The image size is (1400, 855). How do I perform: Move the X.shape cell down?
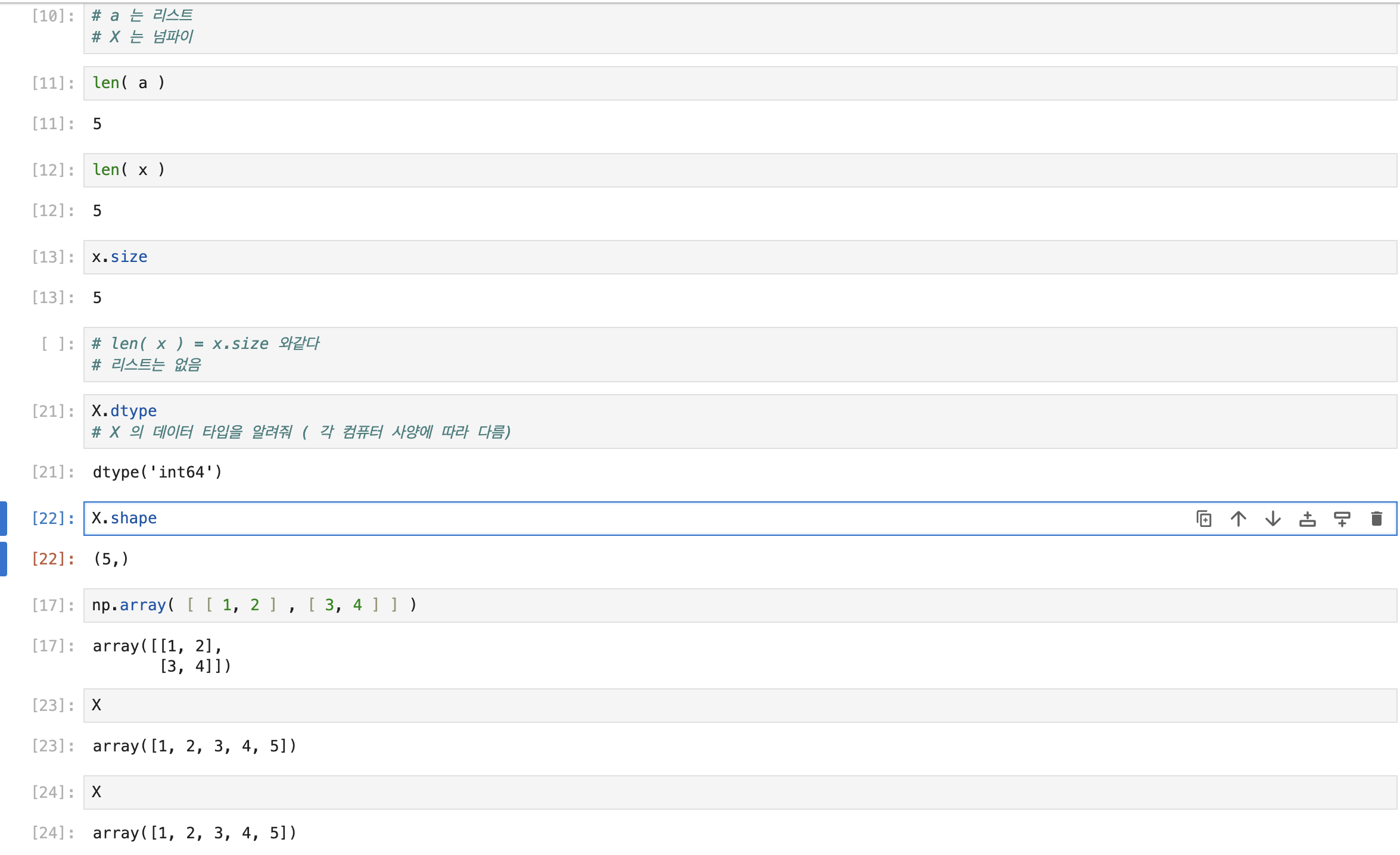1273,519
